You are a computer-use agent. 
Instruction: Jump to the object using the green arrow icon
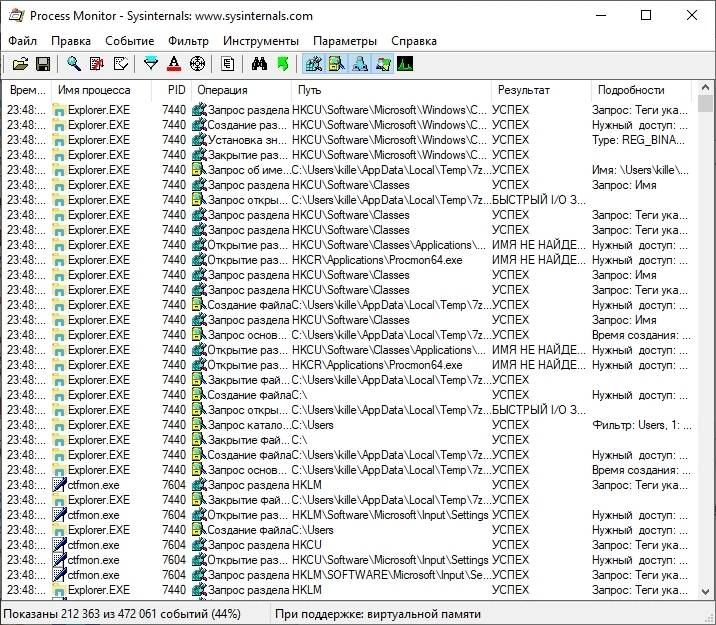click(x=283, y=64)
